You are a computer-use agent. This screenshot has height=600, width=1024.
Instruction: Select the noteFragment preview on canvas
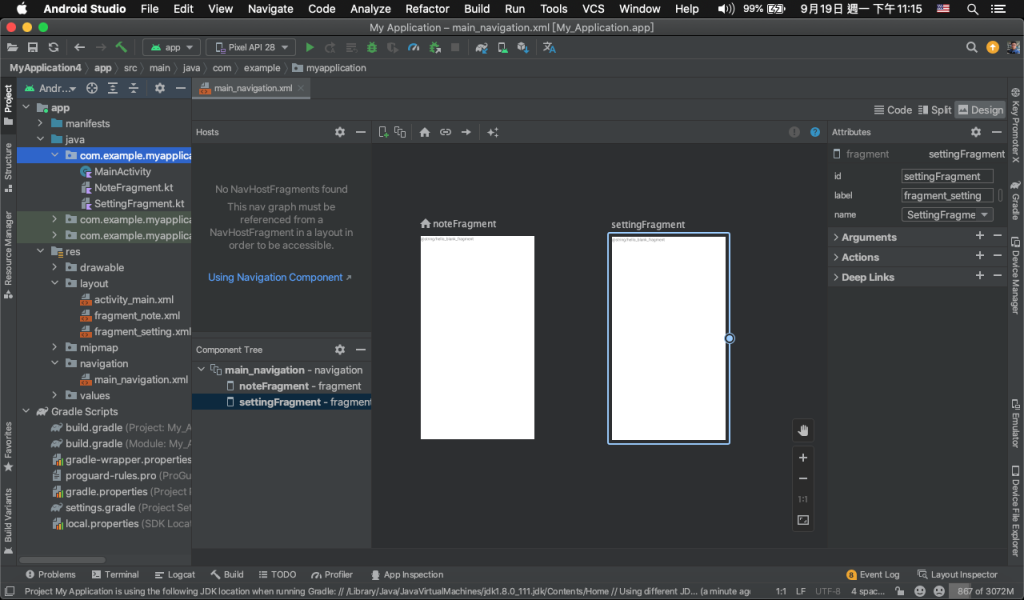click(x=477, y=338)
